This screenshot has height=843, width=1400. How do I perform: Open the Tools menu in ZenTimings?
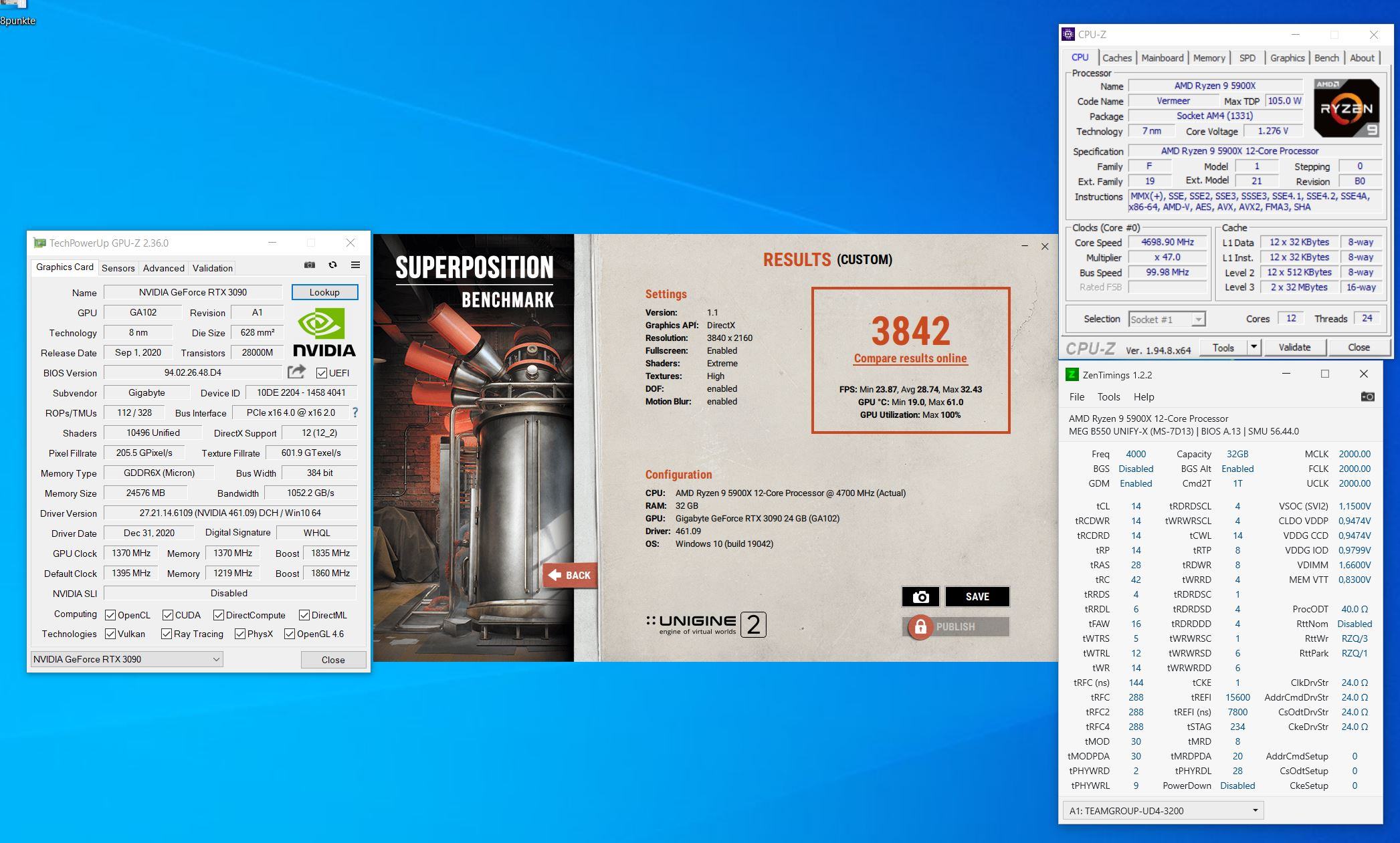1108,397
